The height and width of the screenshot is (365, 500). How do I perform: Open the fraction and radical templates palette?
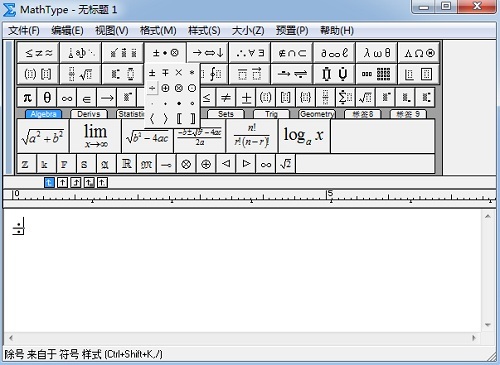click(81, 74)
